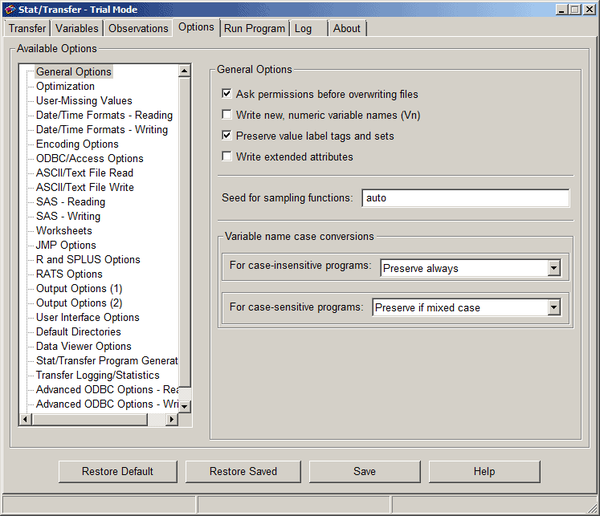This screenshot has height=516, width=600.
Task: Click the options list scroll down arrow
Action: click(184, 406)
